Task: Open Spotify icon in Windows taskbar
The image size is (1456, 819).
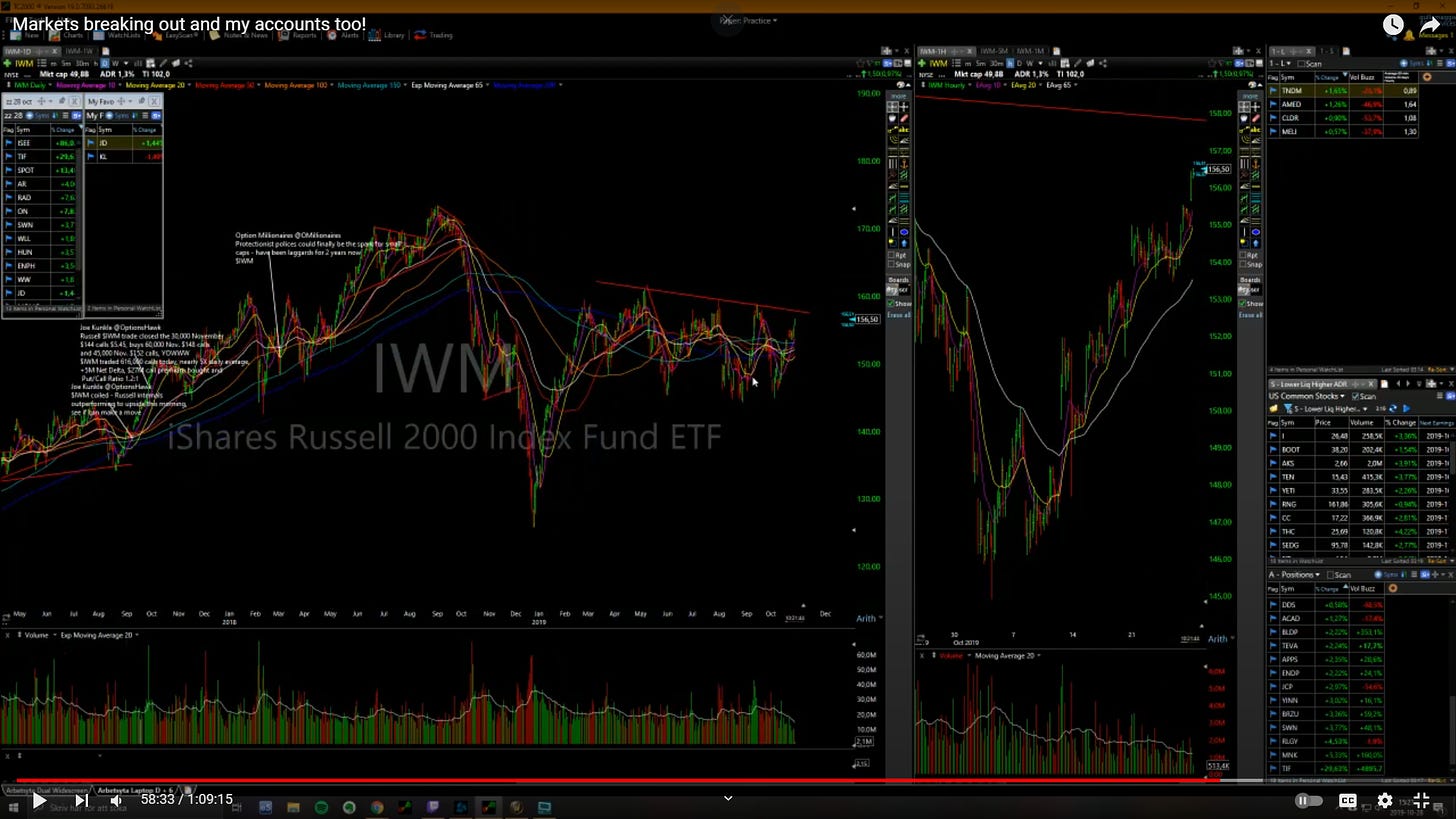Action: coord(321,807)
